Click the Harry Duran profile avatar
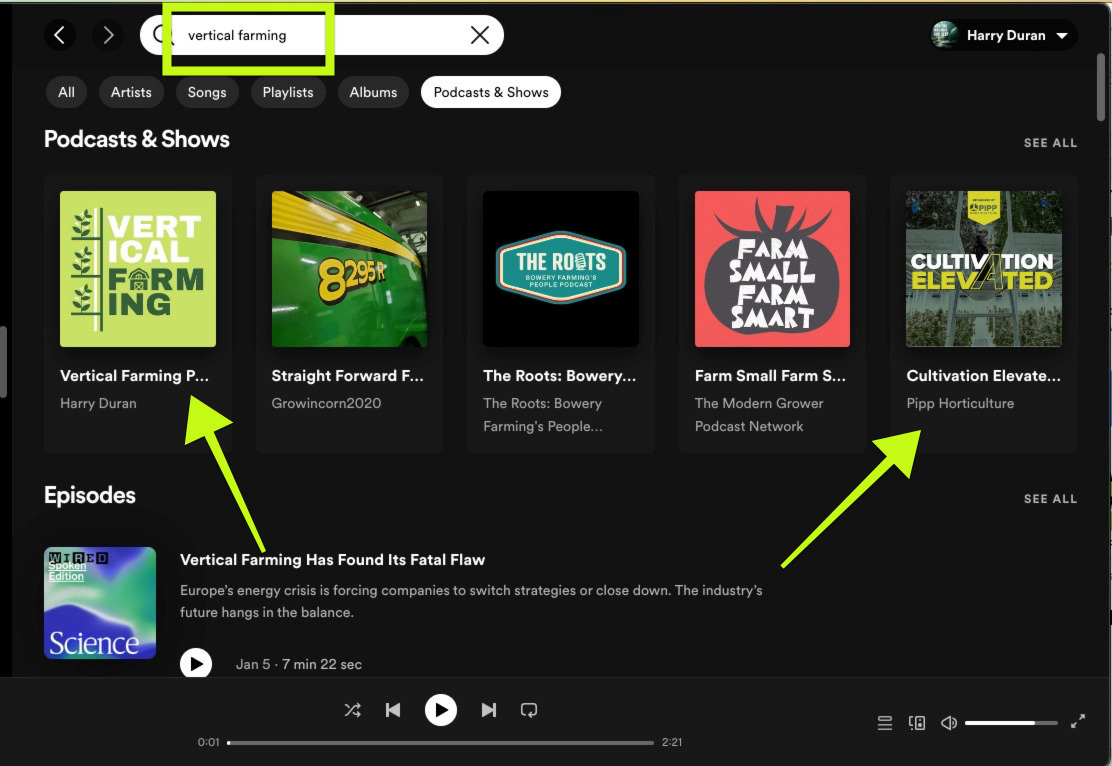 [x=945, y=35]
